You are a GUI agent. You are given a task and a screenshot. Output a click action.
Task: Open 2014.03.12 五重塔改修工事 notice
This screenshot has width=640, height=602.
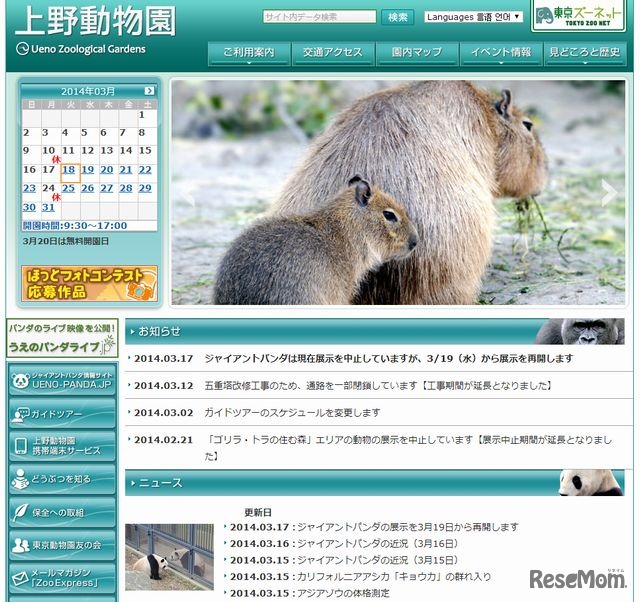378,386
